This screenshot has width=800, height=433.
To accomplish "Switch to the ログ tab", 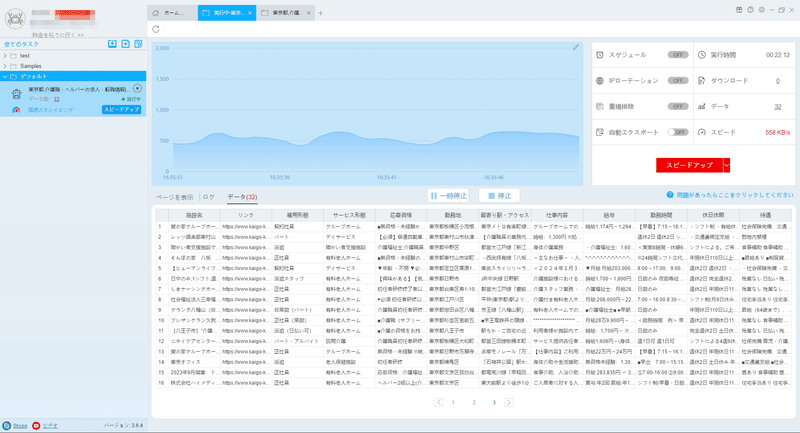I will click(209, 197).
